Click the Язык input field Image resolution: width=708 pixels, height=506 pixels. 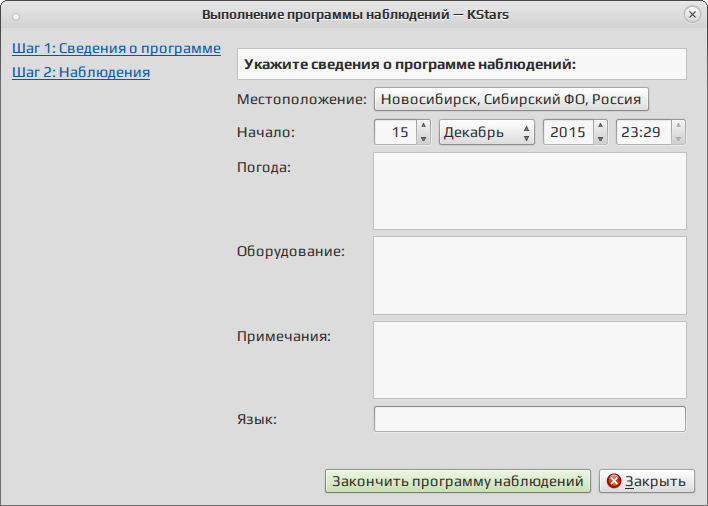[x=530, y=419]
